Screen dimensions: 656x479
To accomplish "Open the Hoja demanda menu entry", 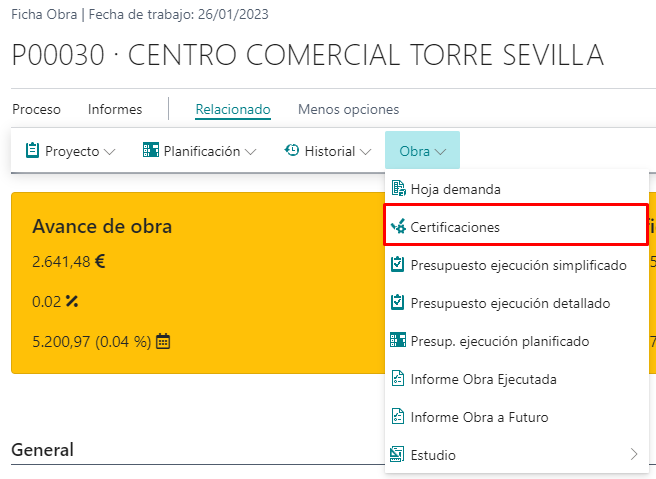I will click(x=517, y=189).
